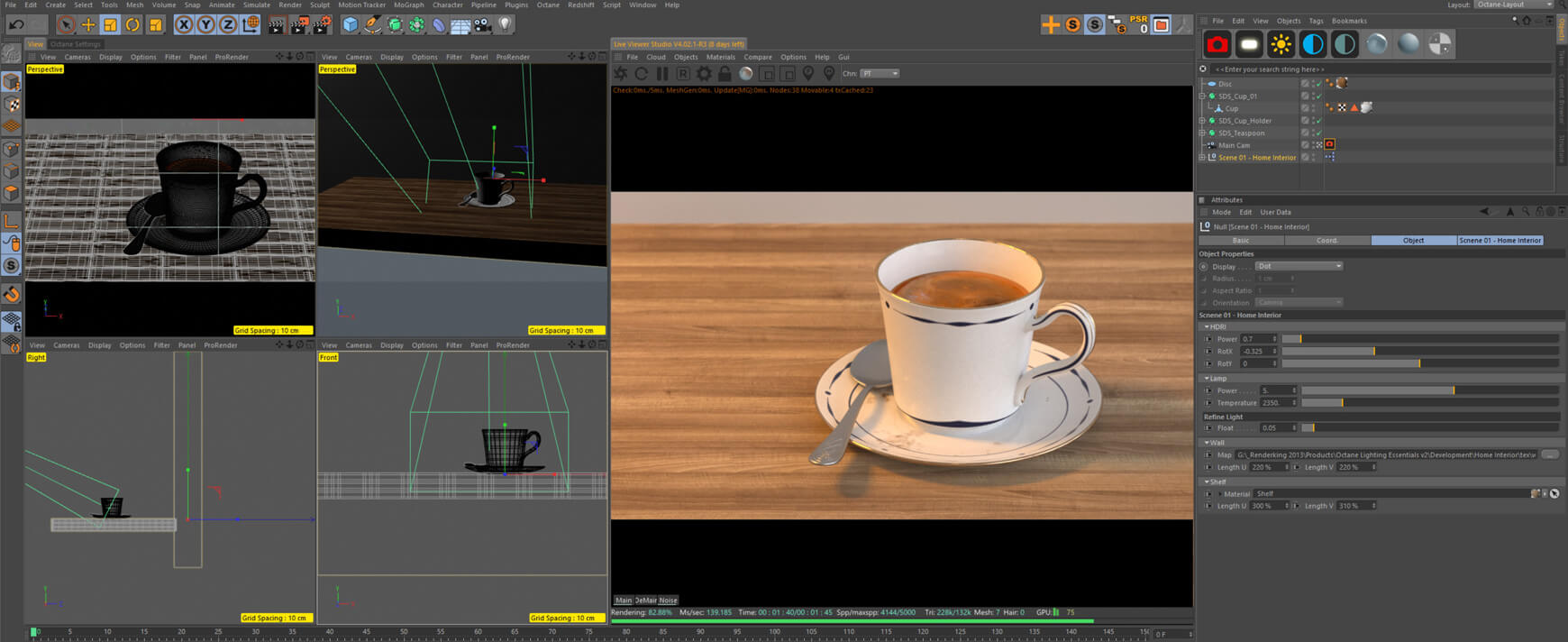Click the red Octane camera icon
This screenshot has width=1568, height=642.
coord(1217,44)
